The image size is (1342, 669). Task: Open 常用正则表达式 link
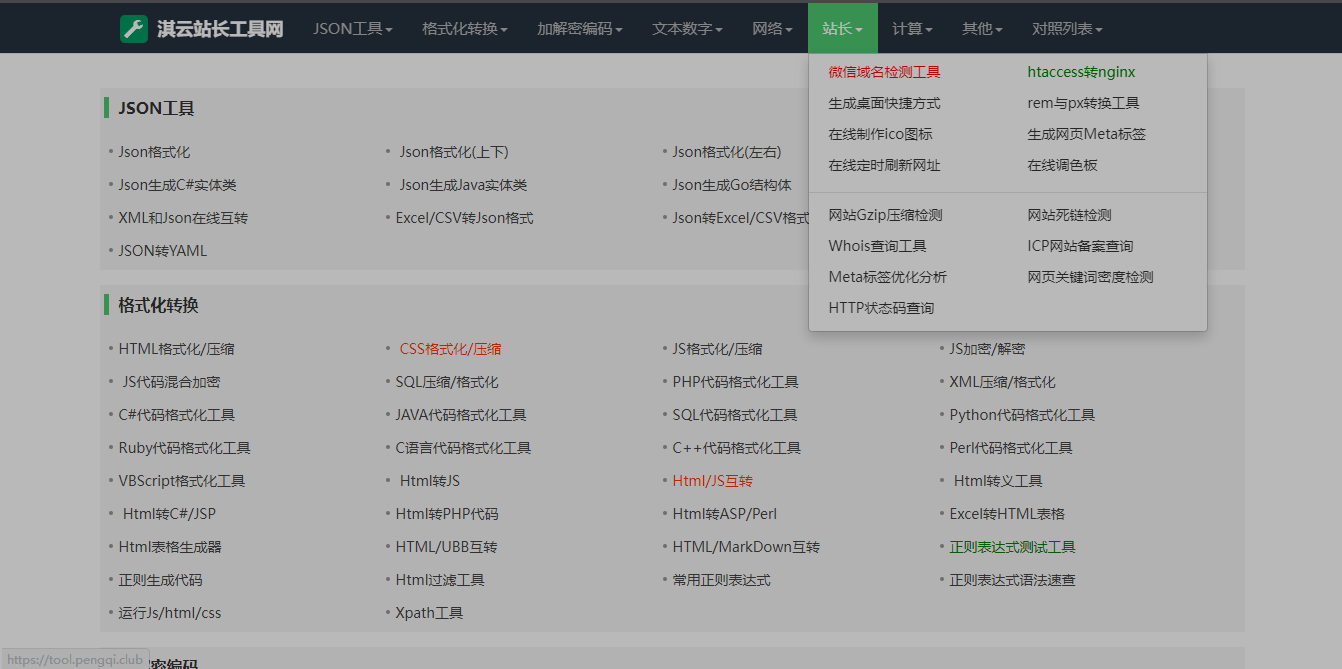coord(721,580)
